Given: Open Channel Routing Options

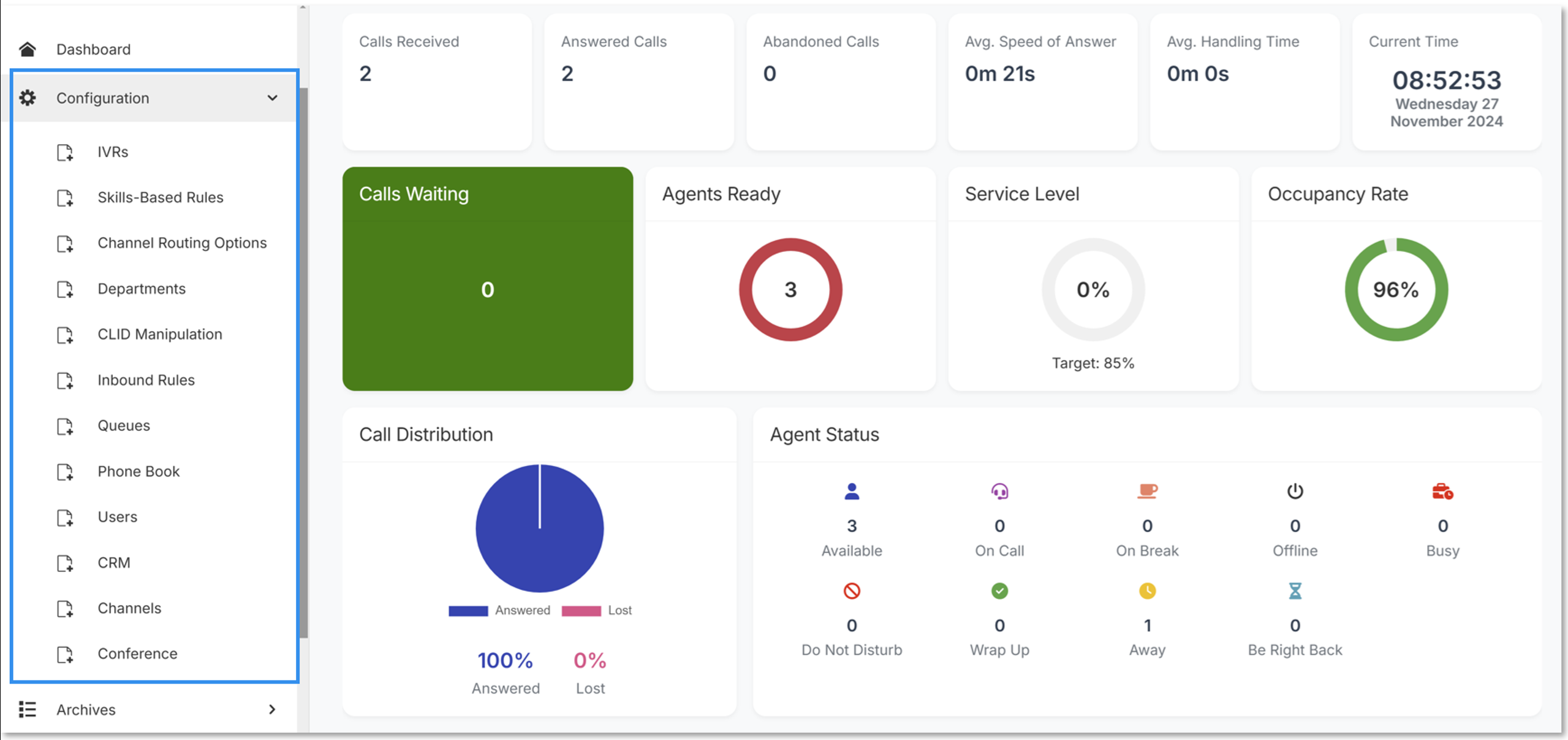Looking at the screenshot, I should (x=182, y=243).
